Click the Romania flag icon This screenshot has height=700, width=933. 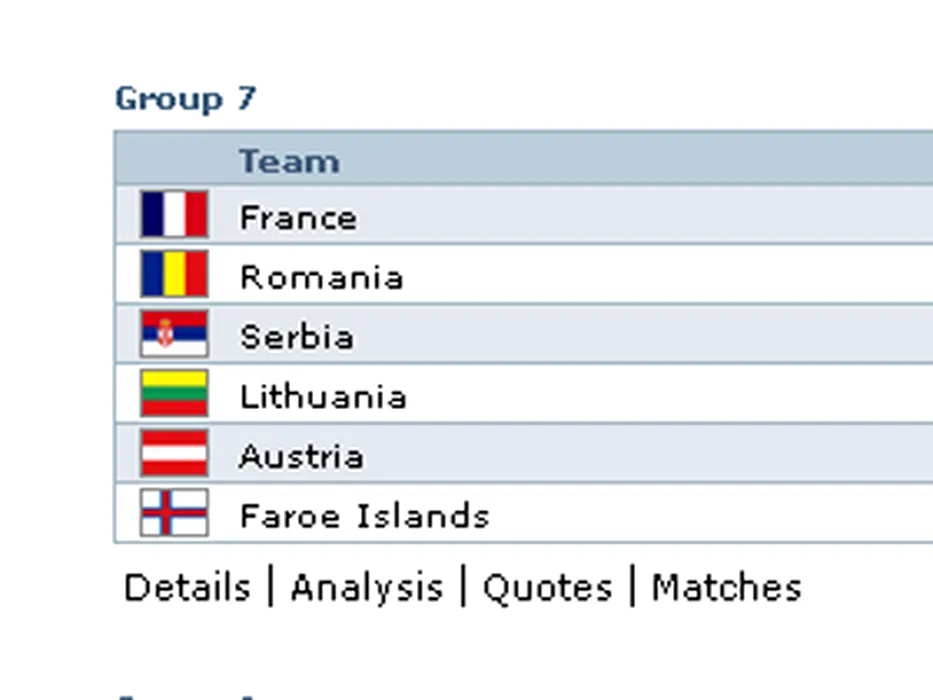coord(174,274)
